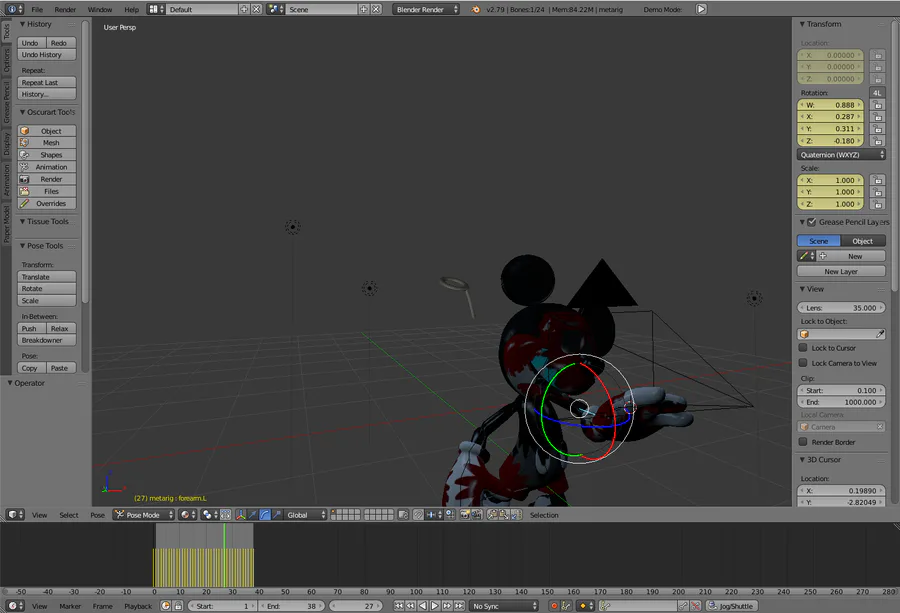Enable the Lock Camera to View checkbox
The image size is (900, 613).
coord(803,363)
